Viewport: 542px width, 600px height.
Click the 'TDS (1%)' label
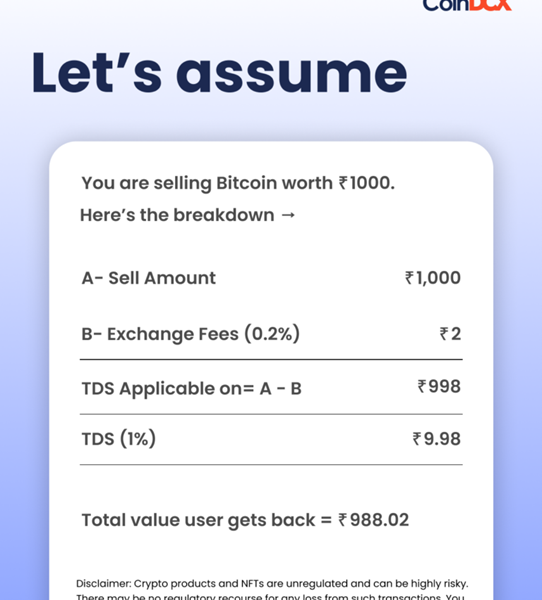point(119,439)
